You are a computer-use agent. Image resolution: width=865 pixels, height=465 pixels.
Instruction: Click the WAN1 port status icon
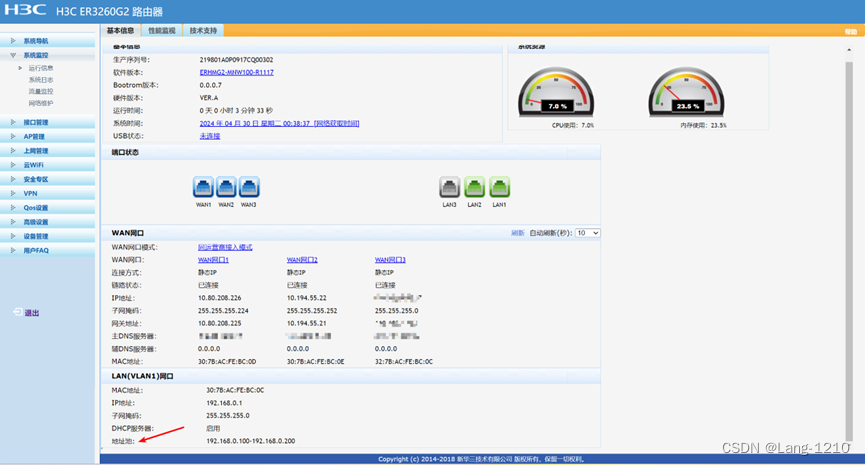(x=203, y=187)
